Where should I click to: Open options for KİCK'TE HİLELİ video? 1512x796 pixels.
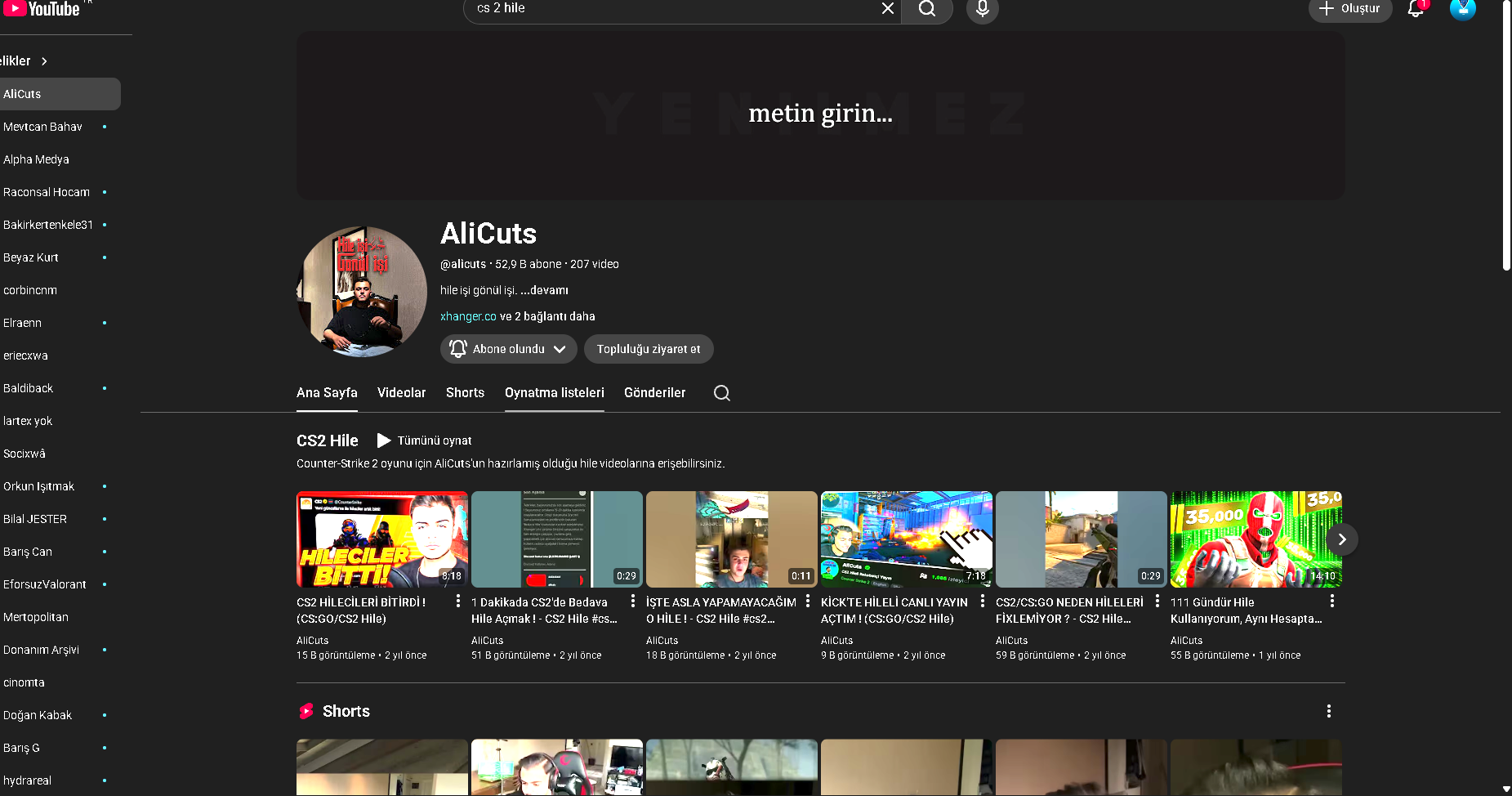[x=983, y=601]
